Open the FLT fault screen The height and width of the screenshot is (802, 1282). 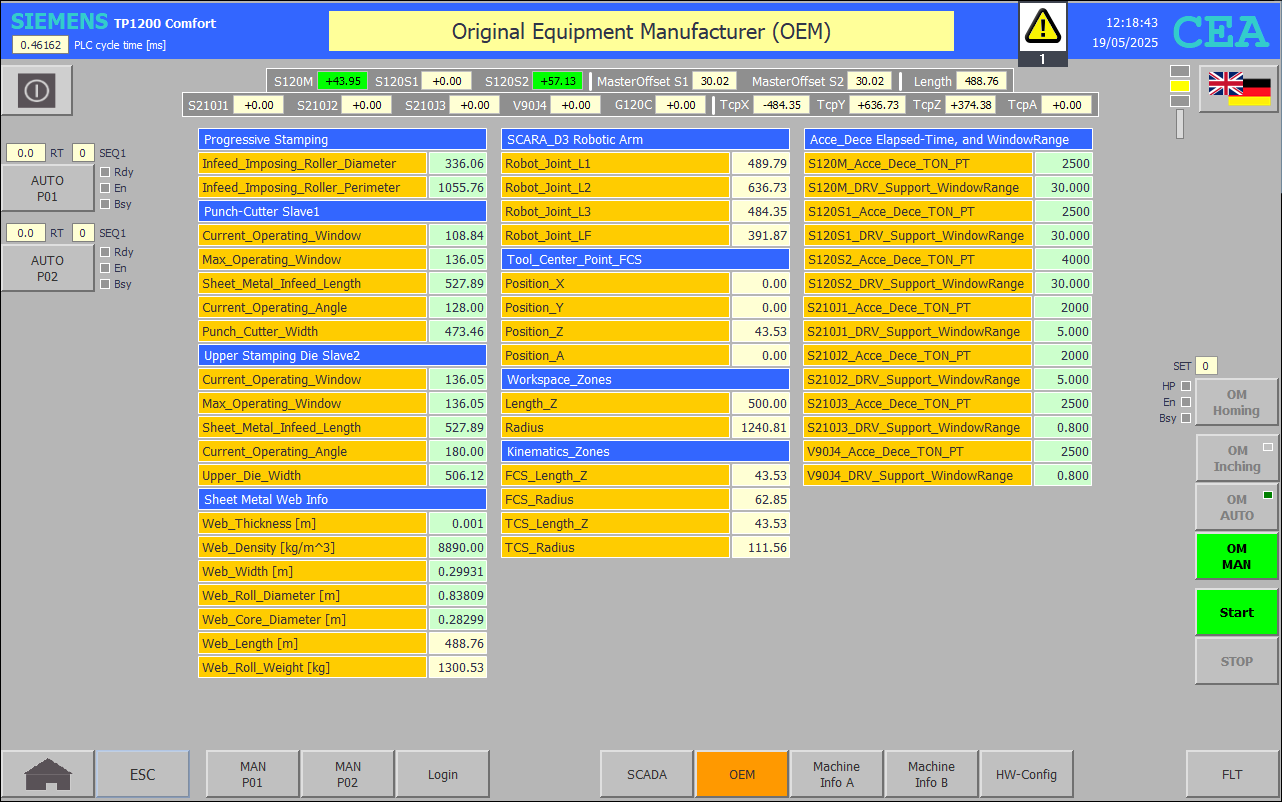[1232, 774]
